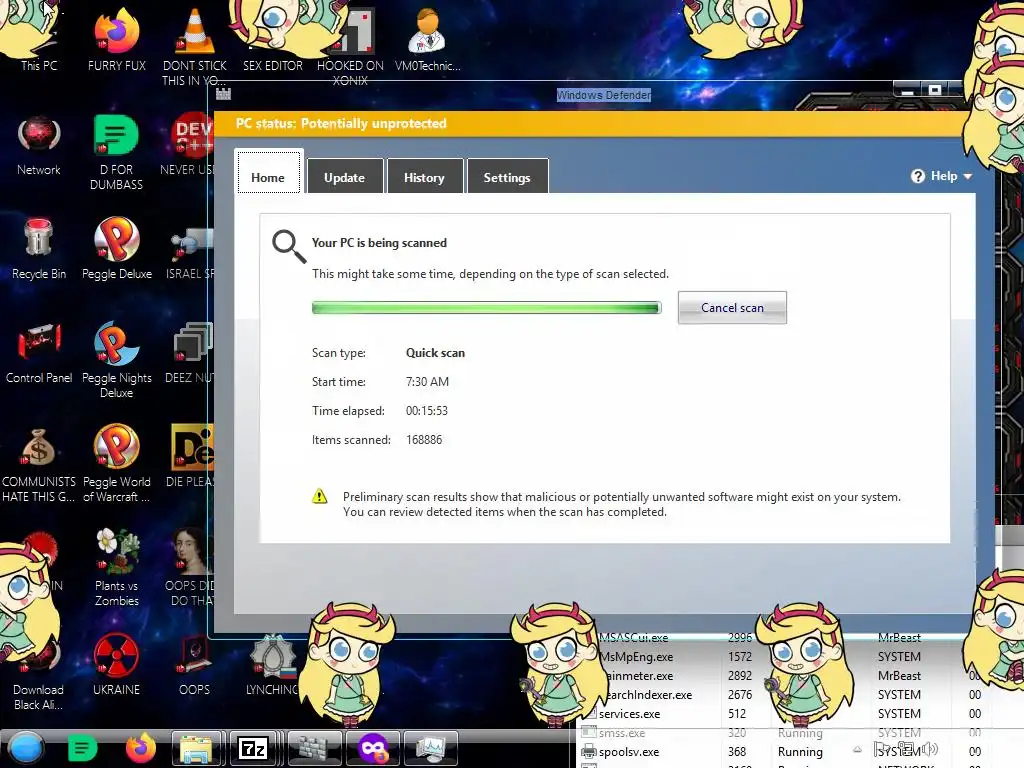Switch to the Update tab
Screen dimensions: 1024x768
(345, 176)
